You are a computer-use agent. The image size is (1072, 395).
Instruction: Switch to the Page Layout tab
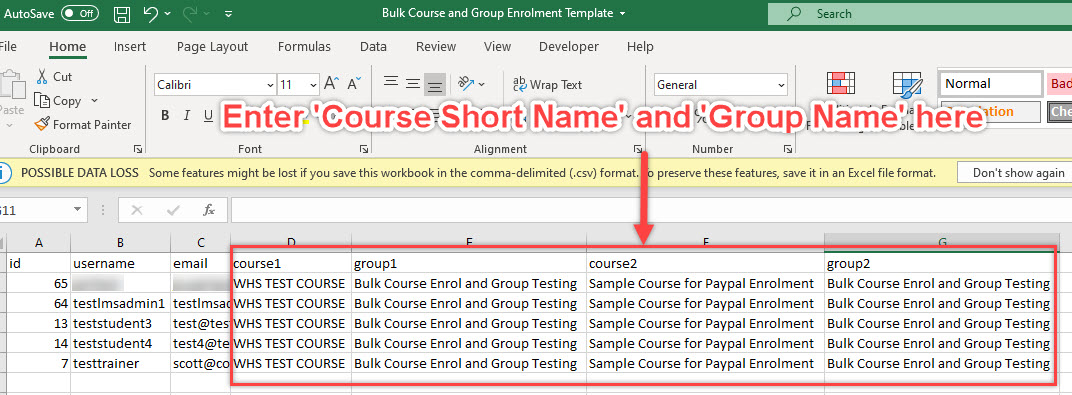[x=212, y=46]
